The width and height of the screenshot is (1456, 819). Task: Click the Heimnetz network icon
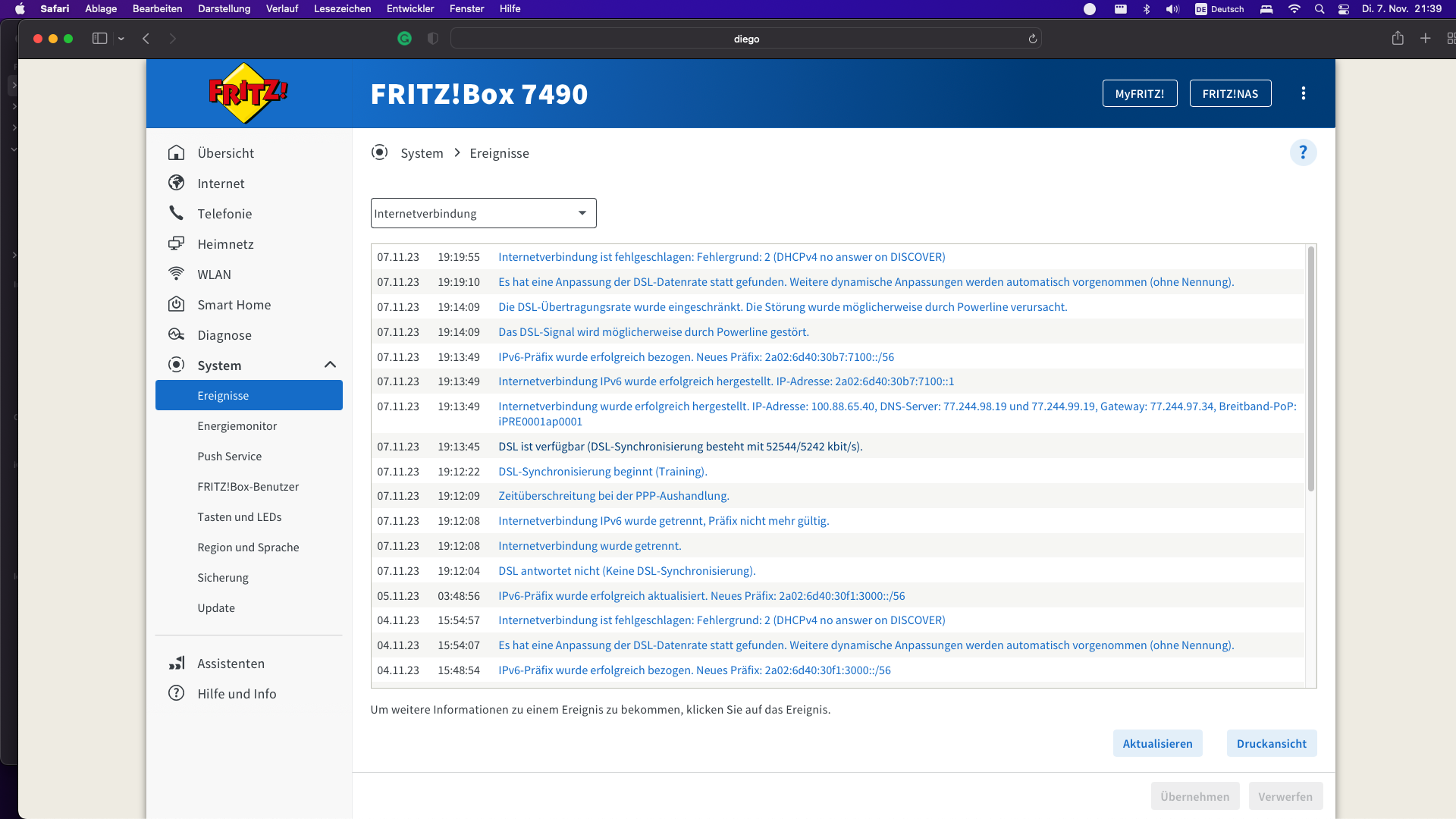coord(176,243)
